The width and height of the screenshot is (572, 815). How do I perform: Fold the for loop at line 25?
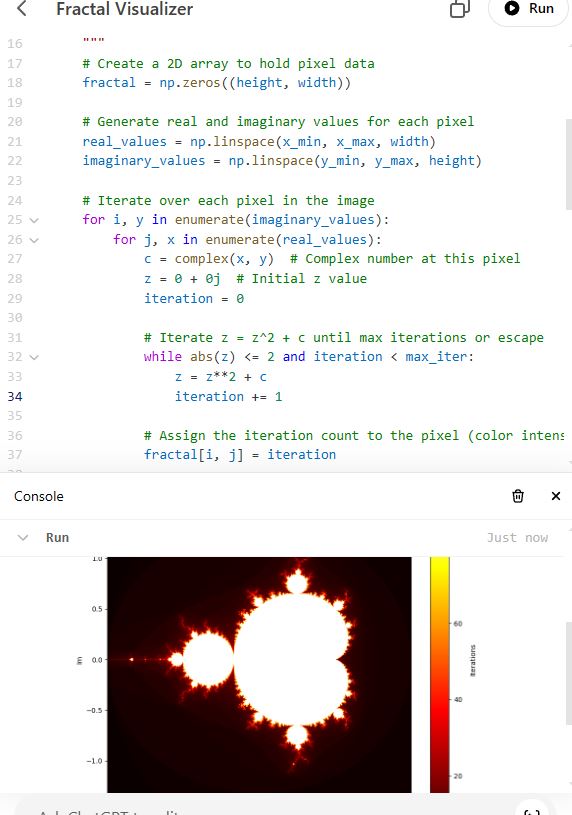tap(34, 220)
